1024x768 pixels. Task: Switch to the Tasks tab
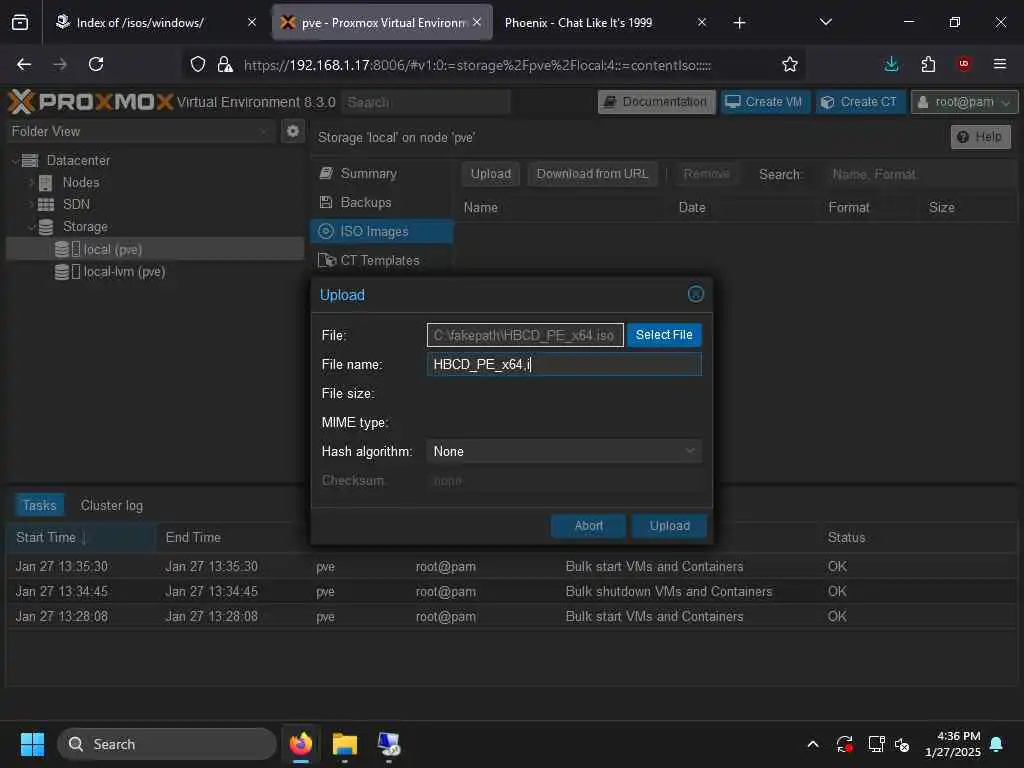39,505
